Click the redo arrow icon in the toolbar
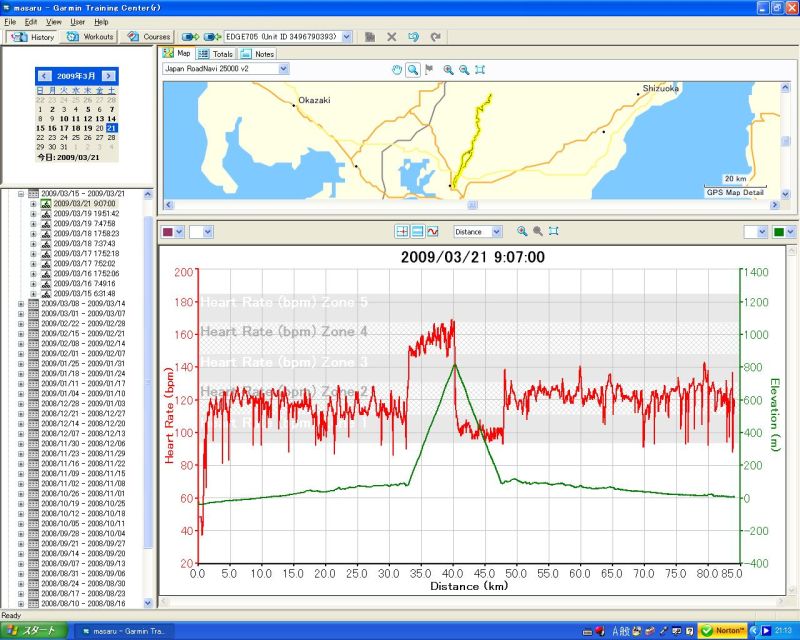 435,37
